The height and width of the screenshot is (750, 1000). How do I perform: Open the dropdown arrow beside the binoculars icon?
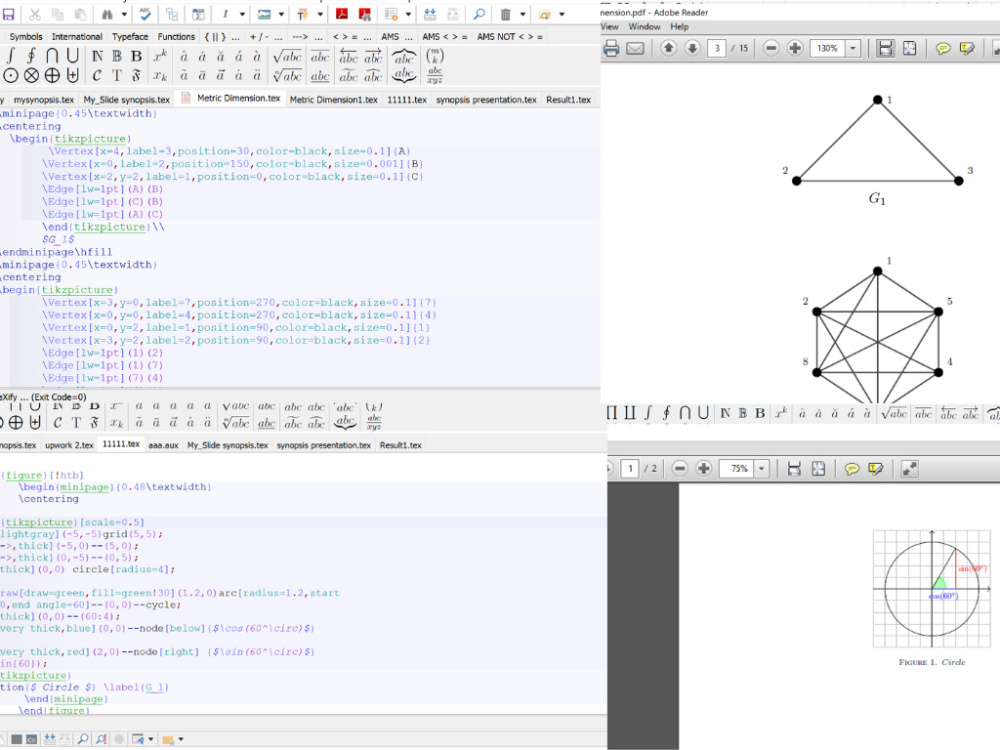tap(124, 14)
